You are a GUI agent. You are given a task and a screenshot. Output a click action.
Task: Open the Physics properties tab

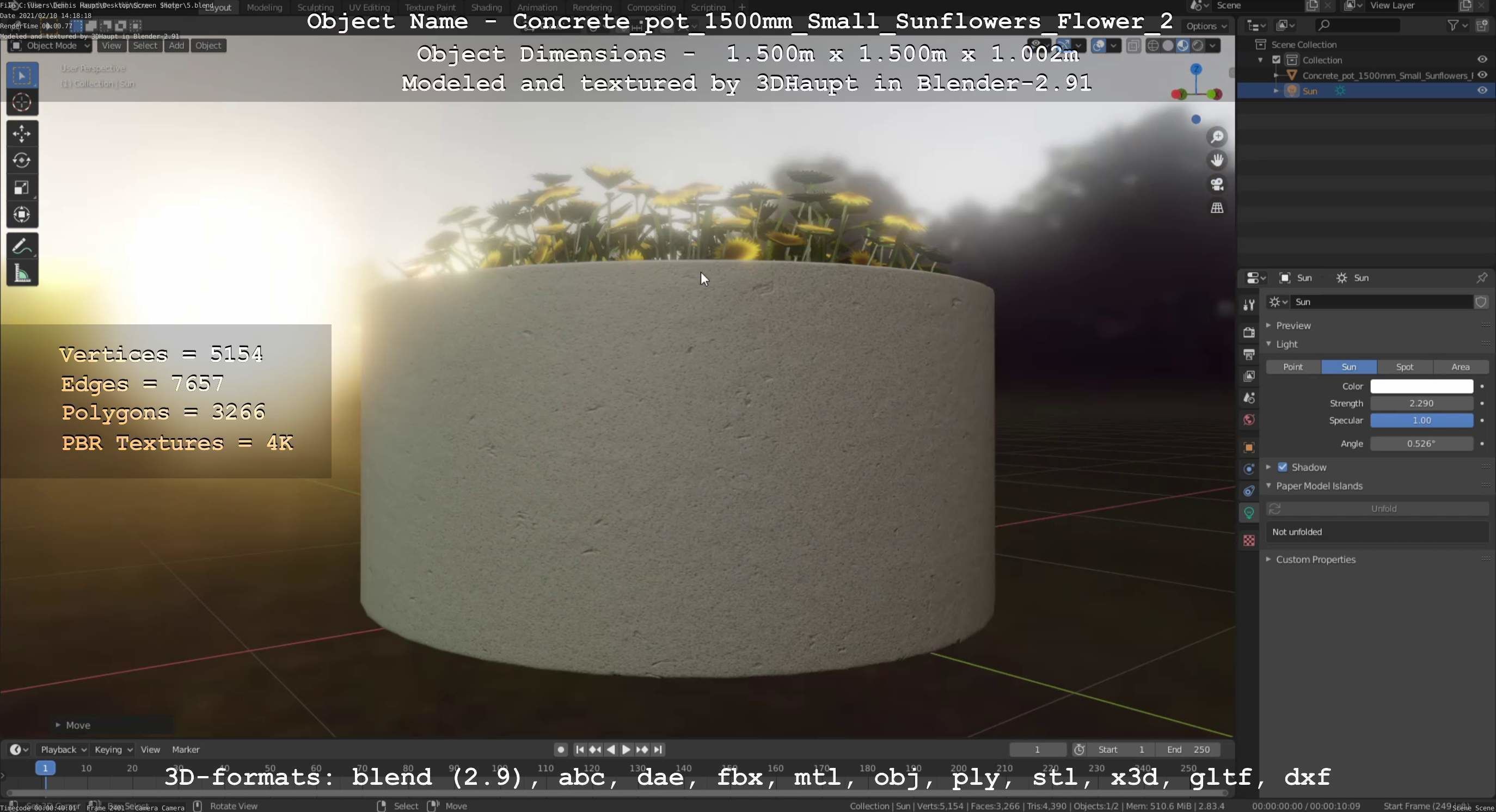click(x=1249, y=469)
